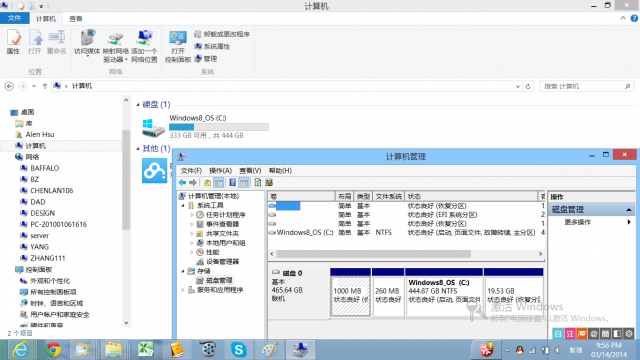Click the volume list horizontal scrollbar
The height and width of the screenshot is (360, 640).
[x=373, y=254]
